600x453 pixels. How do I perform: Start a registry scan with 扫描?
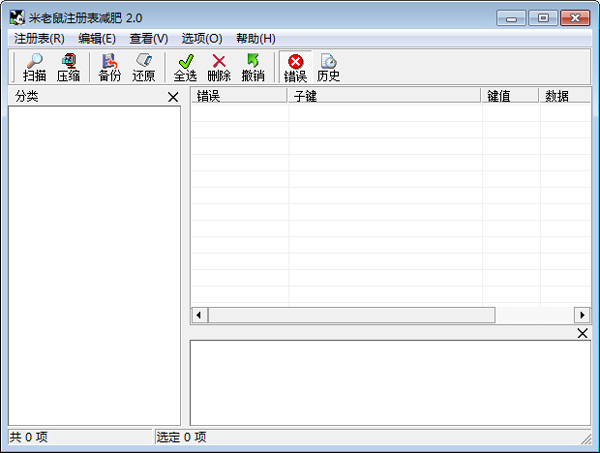pyautogui.click(x=34, y=67)
